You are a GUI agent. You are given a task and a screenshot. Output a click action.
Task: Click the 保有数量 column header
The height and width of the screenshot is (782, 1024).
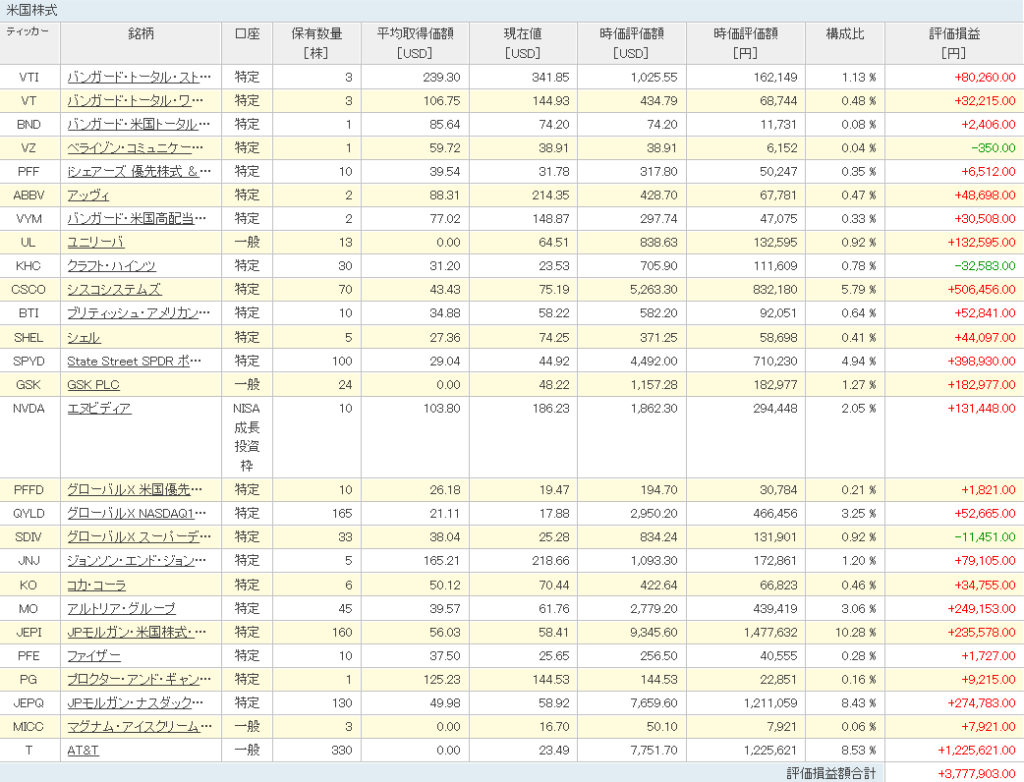pyautogui.click(x=315, y=42)
